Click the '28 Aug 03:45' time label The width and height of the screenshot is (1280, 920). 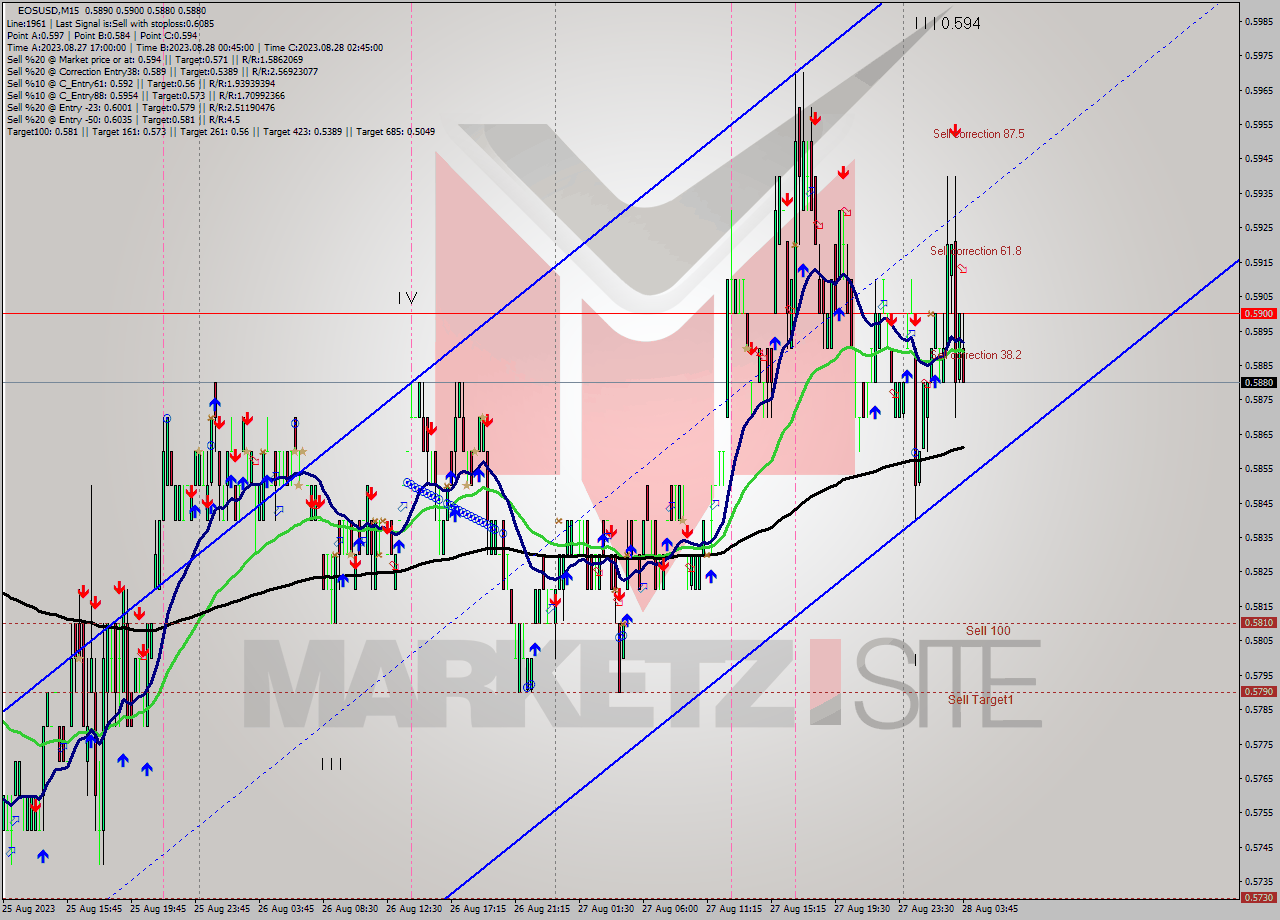coord(990,909)
